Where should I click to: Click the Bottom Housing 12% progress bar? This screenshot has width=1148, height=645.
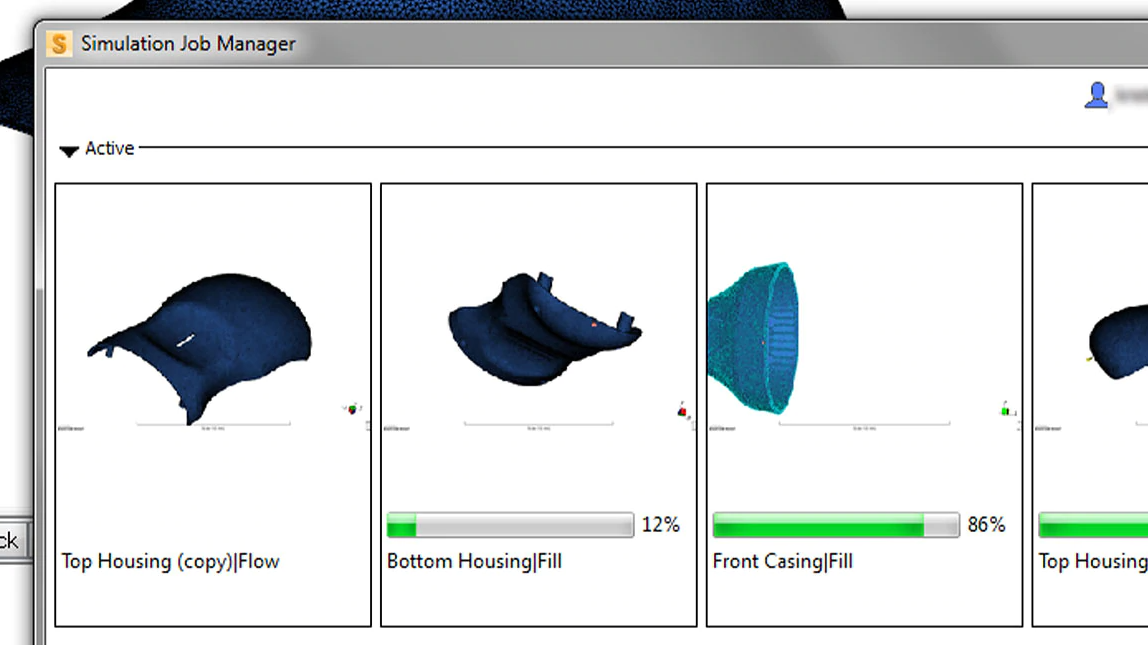[510, 525]
